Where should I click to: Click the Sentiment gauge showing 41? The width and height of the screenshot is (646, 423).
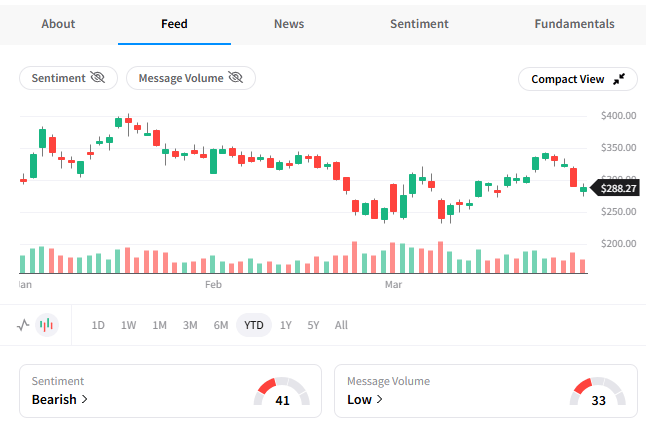[281, 391]
